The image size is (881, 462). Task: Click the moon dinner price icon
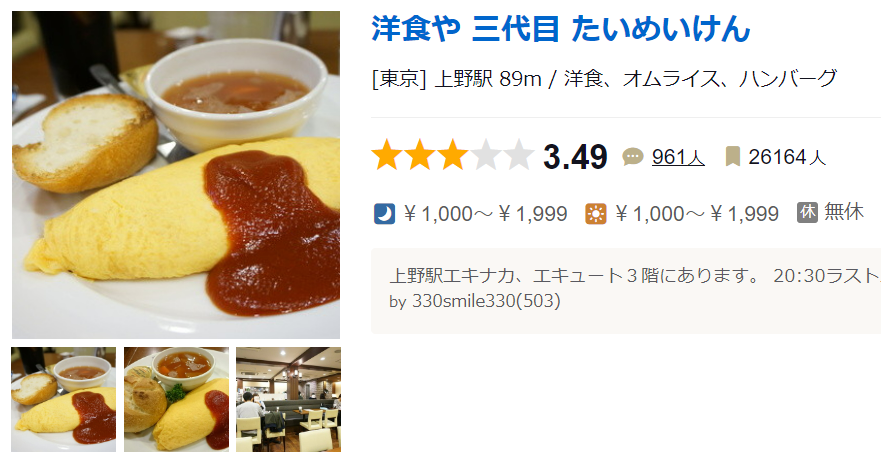point(384,214)
